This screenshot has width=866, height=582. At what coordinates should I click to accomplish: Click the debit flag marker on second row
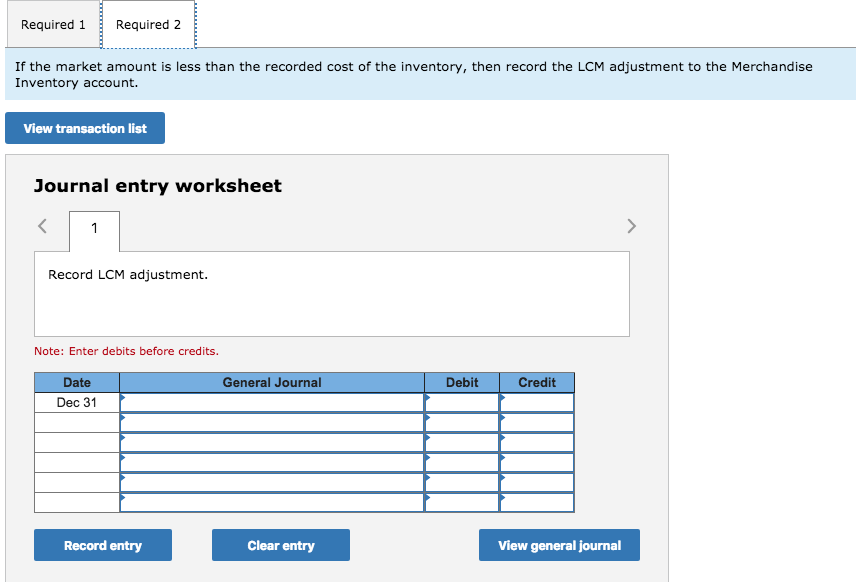click(x=427, y=418)
